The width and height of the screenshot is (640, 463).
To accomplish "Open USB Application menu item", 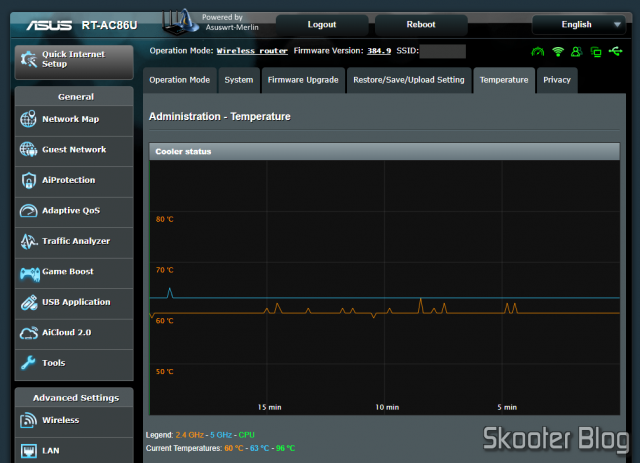I will tap(74, 303).
